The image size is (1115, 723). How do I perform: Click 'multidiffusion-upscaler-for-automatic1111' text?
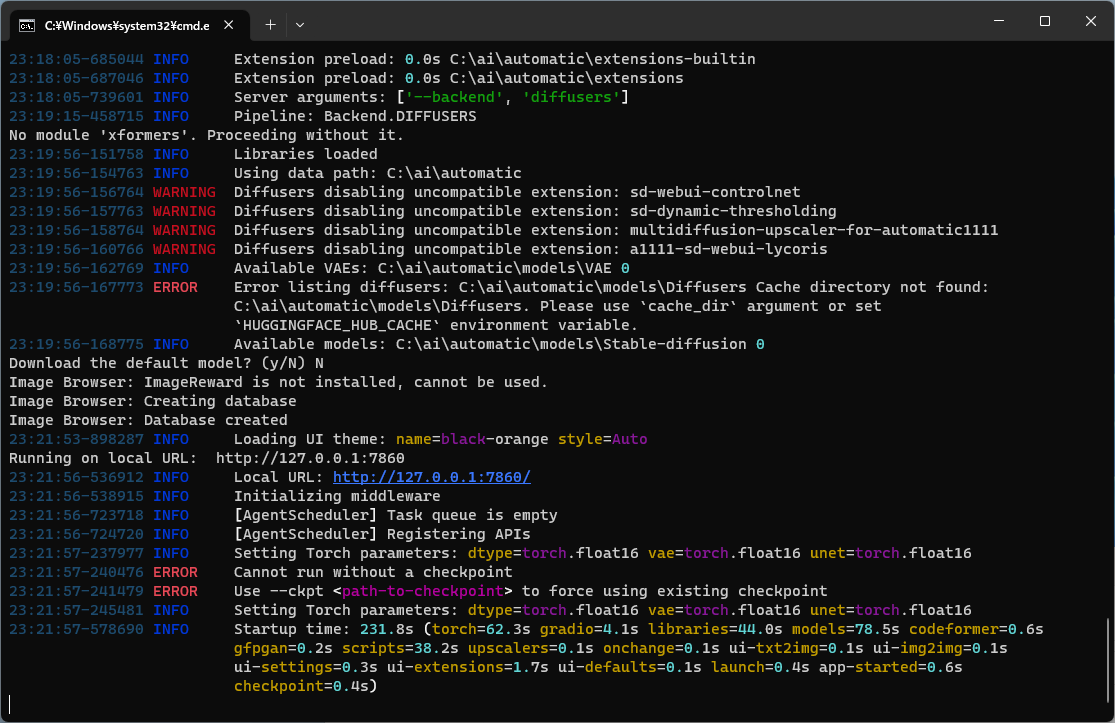814,230
